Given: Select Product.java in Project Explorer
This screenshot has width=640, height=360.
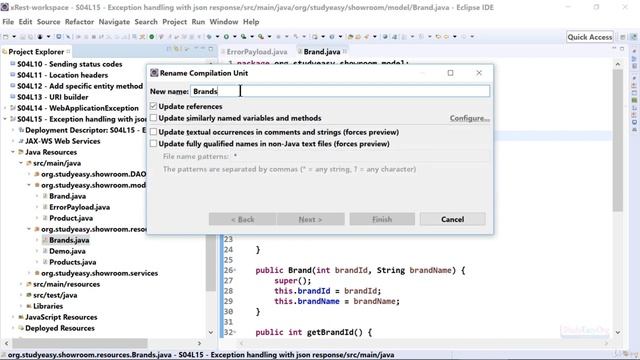Looking at the screenshot, I should pyautogui.click(x=71, y=218).
